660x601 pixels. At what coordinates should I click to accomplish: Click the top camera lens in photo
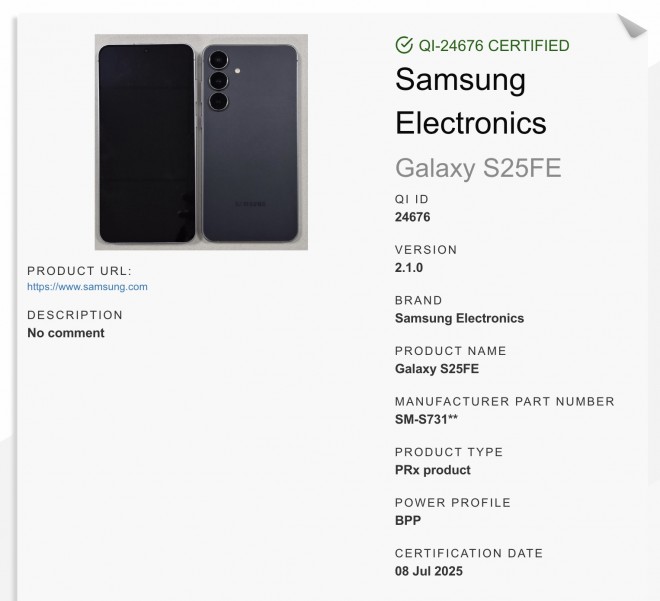coord(219,62)
